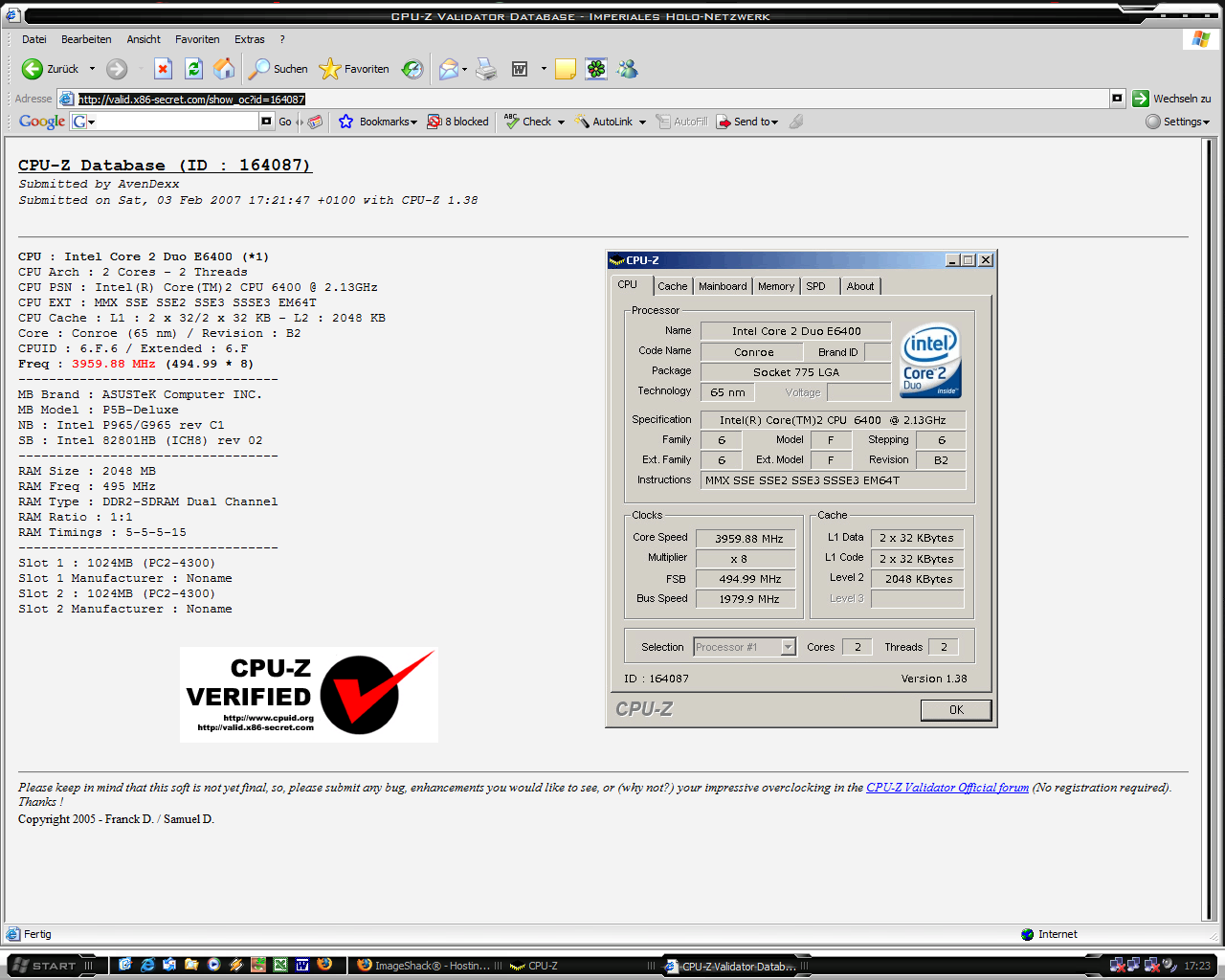Click the CPU-Z screenshot image on the page
The height and width of the screenshot is (980, 1225).
pos(802,489)
